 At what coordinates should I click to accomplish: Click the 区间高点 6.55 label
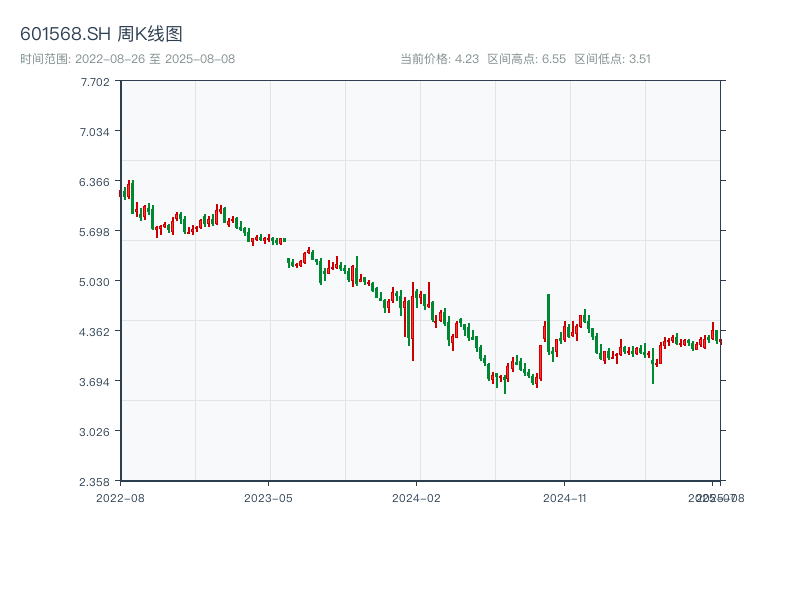(527, 59)
